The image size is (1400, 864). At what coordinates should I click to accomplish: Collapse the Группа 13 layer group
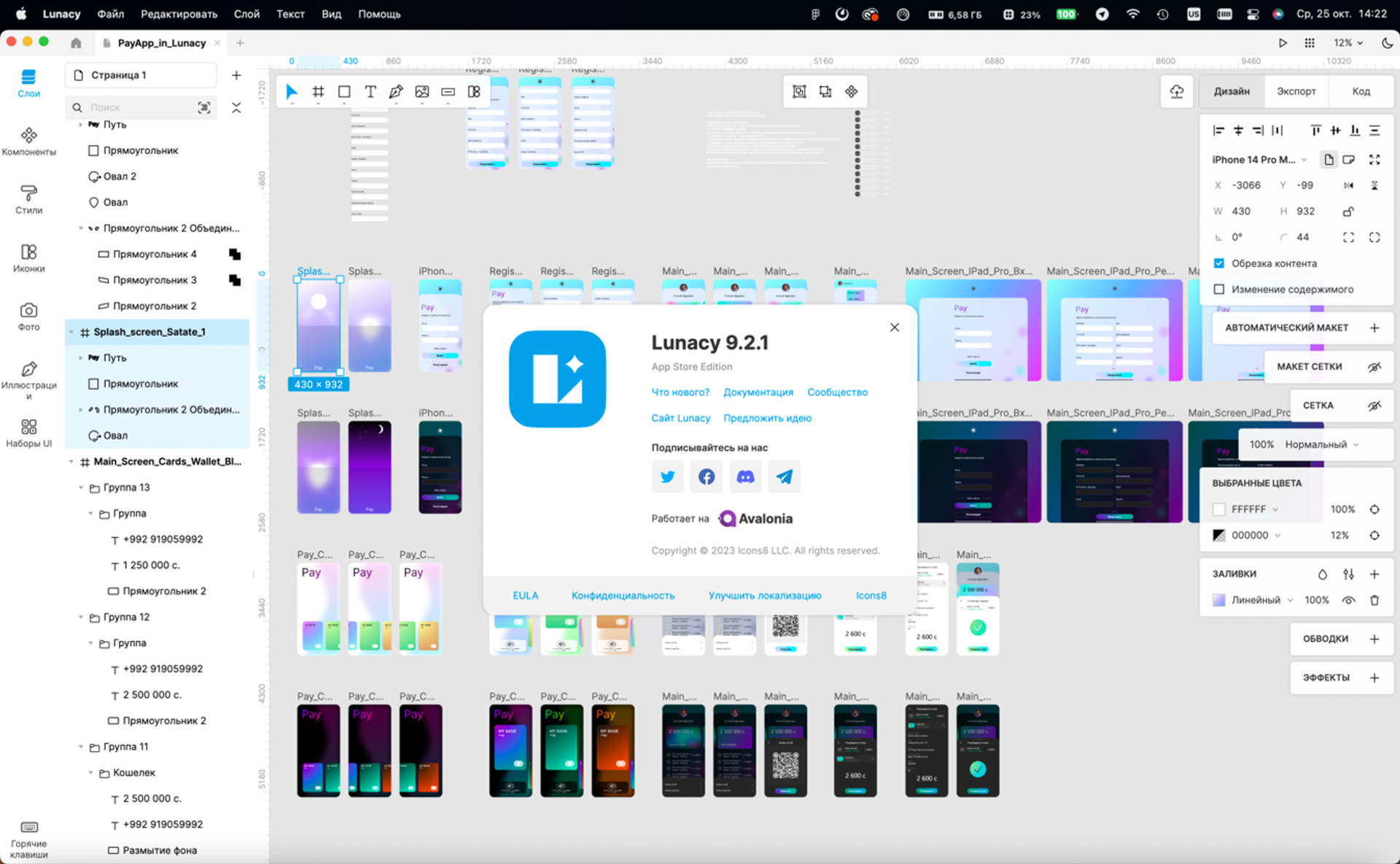pos(81,488)
